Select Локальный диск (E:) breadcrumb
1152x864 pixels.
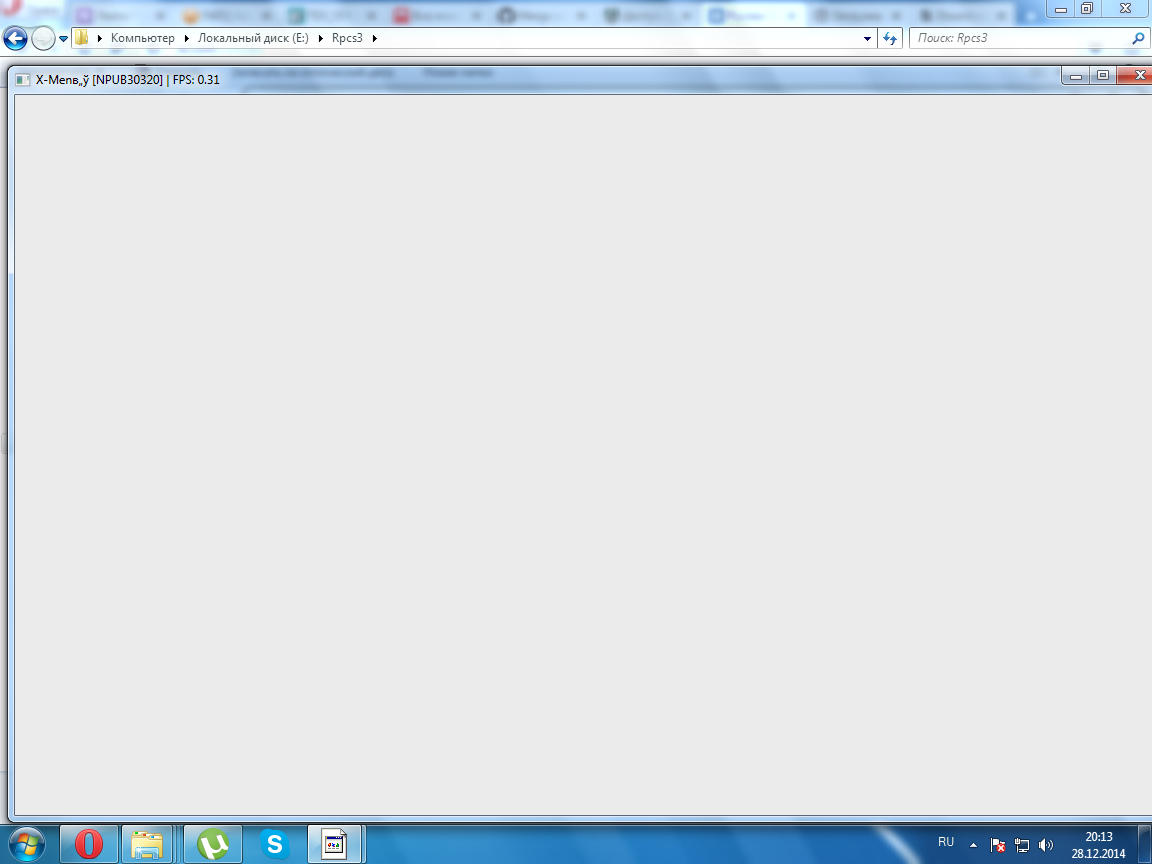(253, 38)
